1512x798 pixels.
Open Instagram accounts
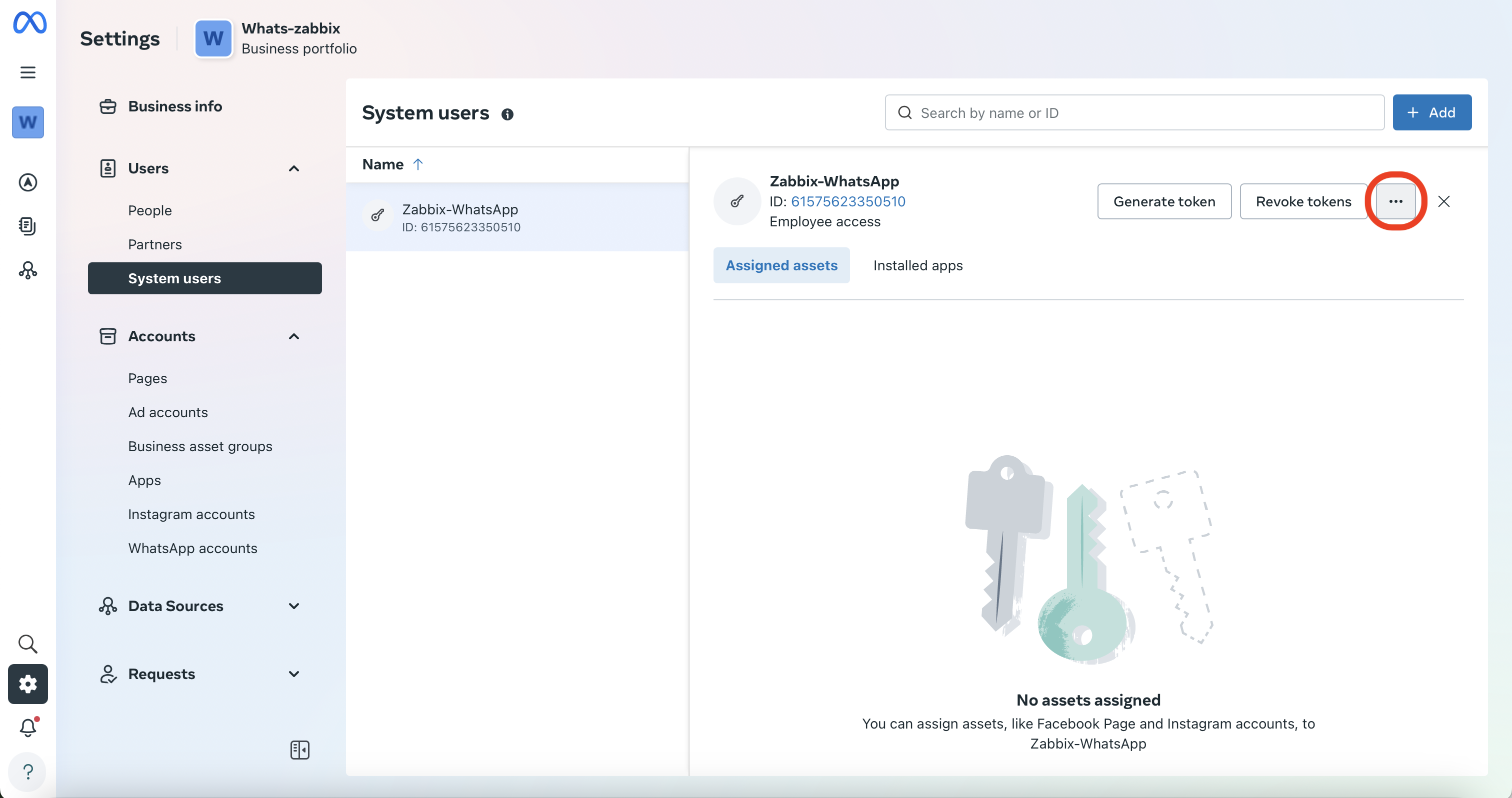(x=191, y=515)
